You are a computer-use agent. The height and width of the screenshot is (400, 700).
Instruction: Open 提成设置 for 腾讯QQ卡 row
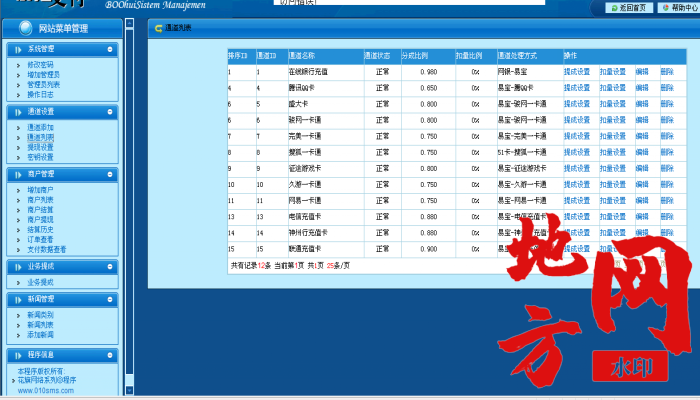coord(577,88)
